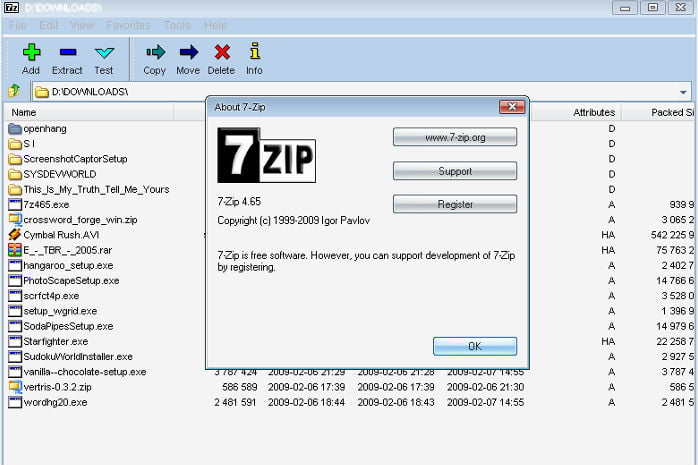
Task: Go up one folder level icon
Action: (14, 91)
